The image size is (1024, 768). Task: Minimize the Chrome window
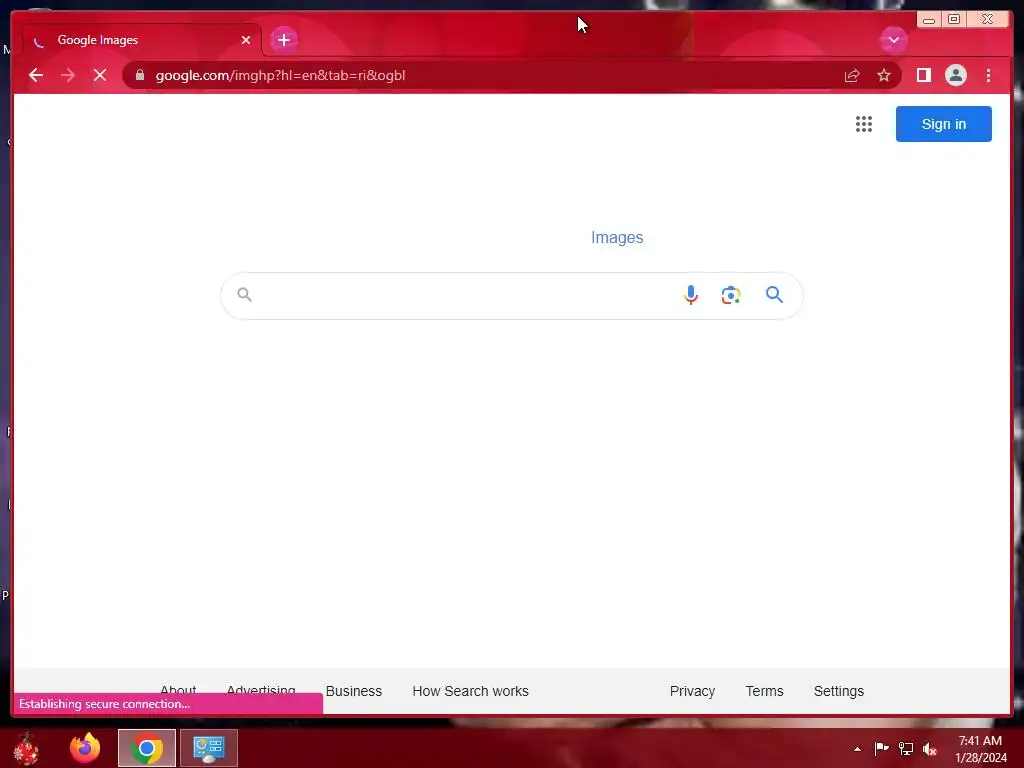[x=928, y=20]
